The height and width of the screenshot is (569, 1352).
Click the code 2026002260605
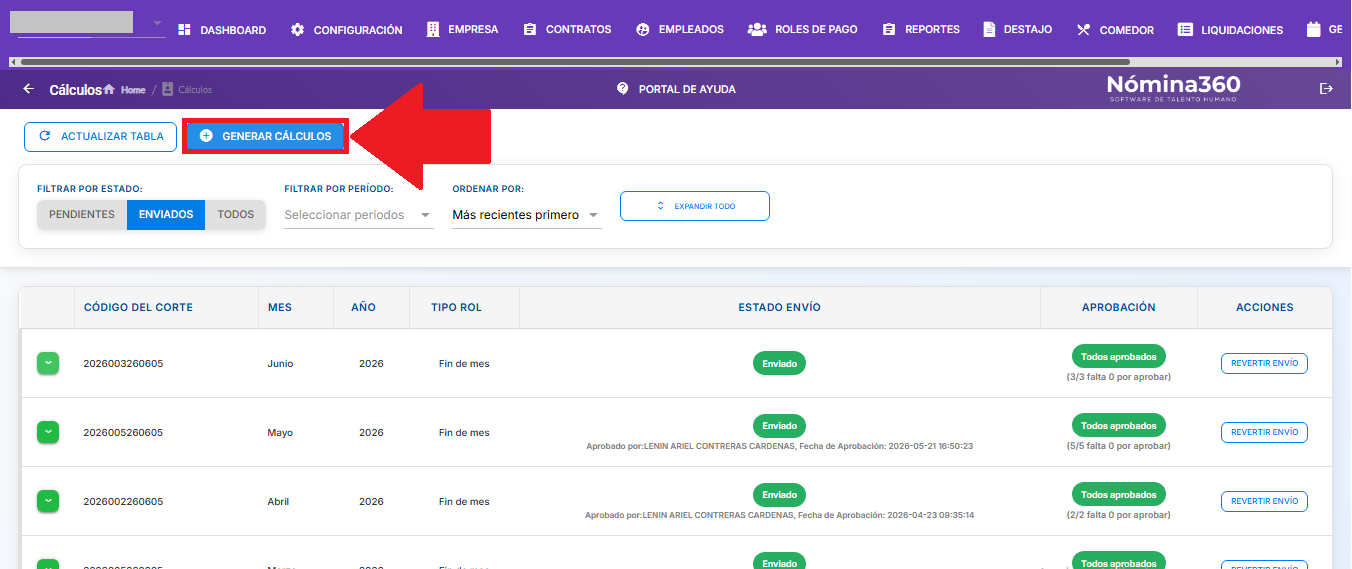click(123, 502)
